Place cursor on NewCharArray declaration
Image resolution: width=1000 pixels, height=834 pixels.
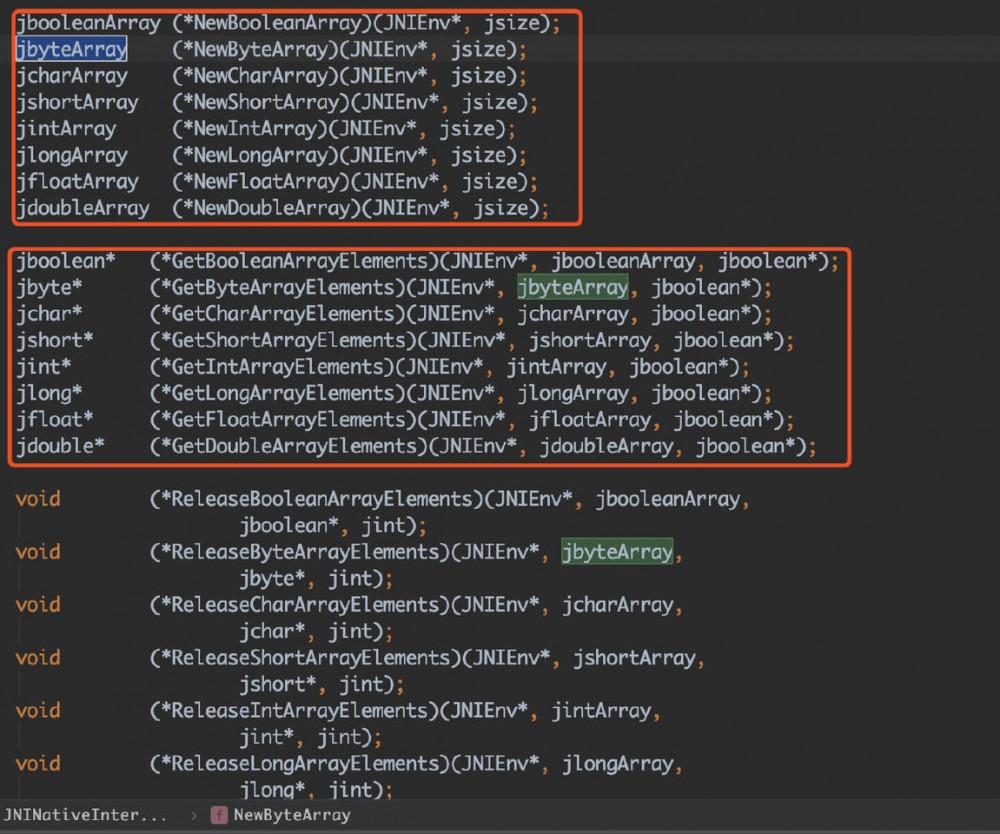click(267, 76)
